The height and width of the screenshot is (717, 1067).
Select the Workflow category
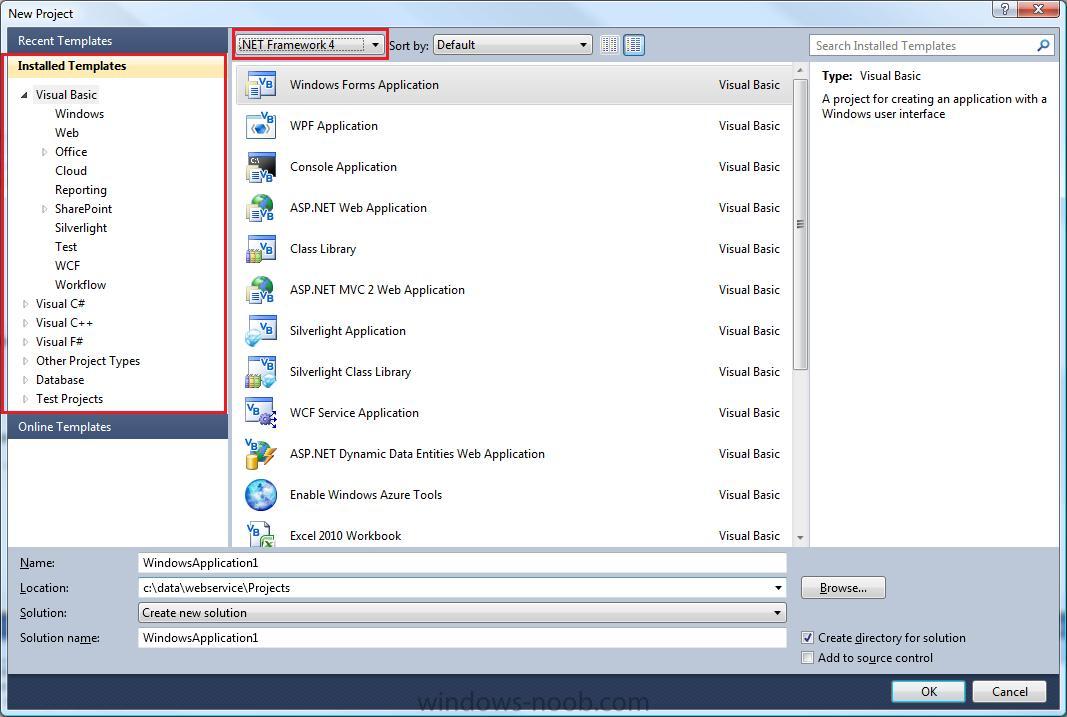coord(80,285)
